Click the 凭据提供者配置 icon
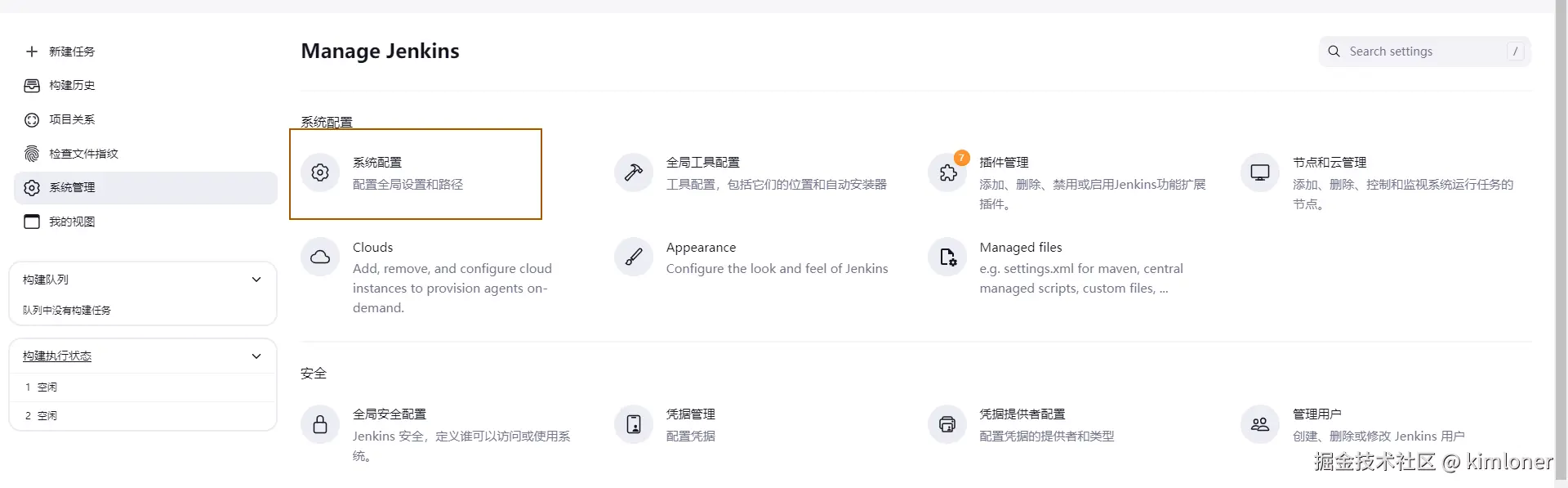1568x488 pixels. 947,424
